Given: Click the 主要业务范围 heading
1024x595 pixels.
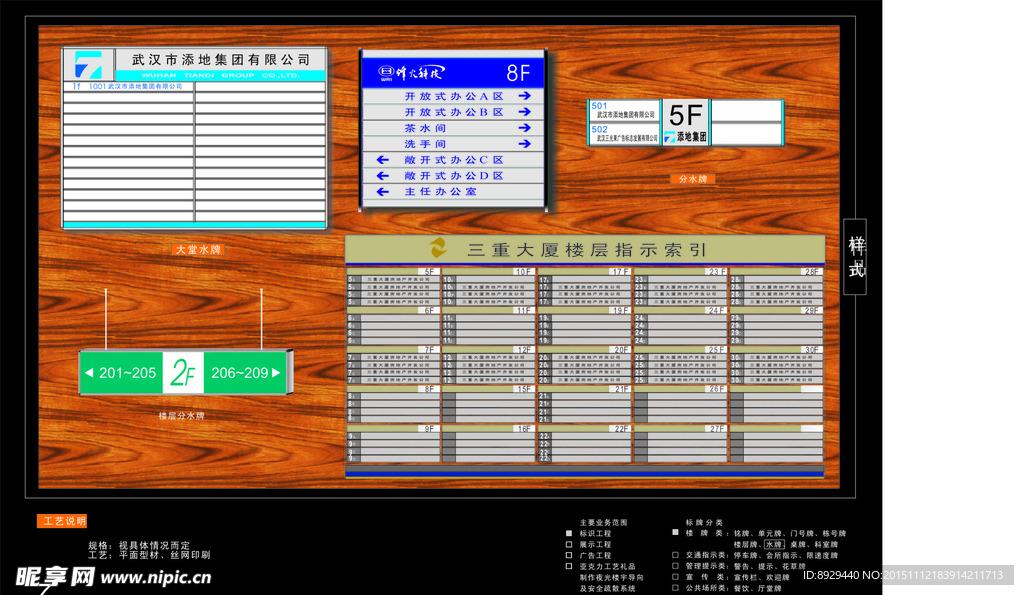Looking at the screenshot, I should [603, 523].
